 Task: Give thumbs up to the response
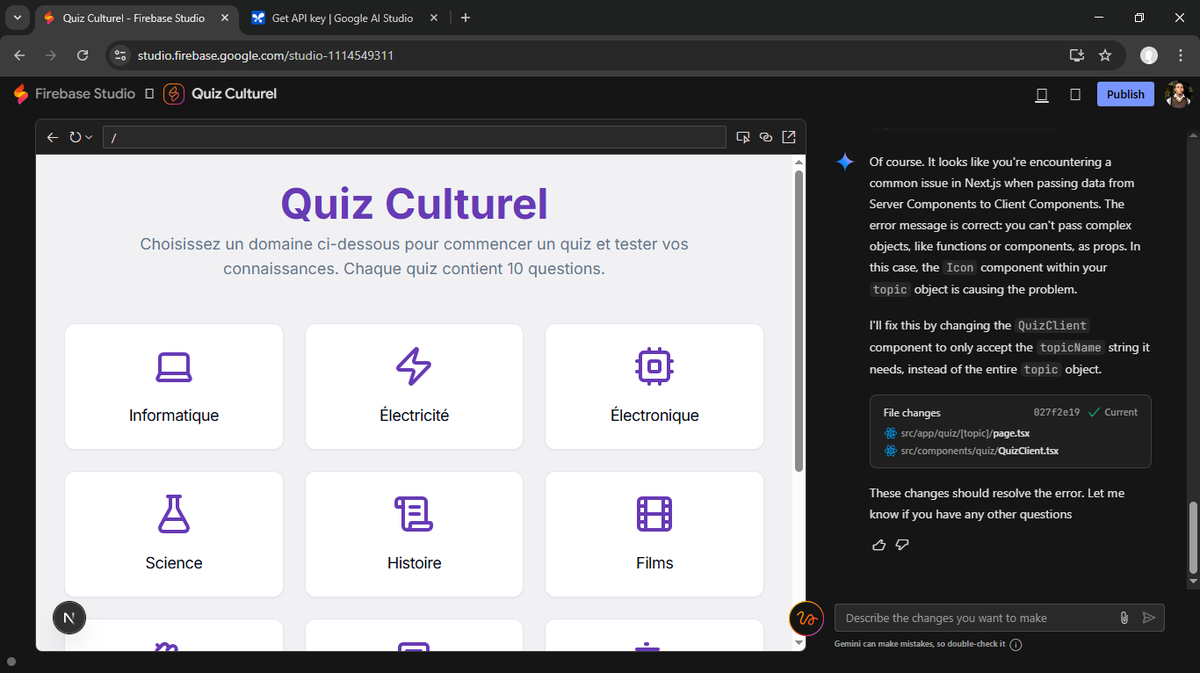[879, 545]
